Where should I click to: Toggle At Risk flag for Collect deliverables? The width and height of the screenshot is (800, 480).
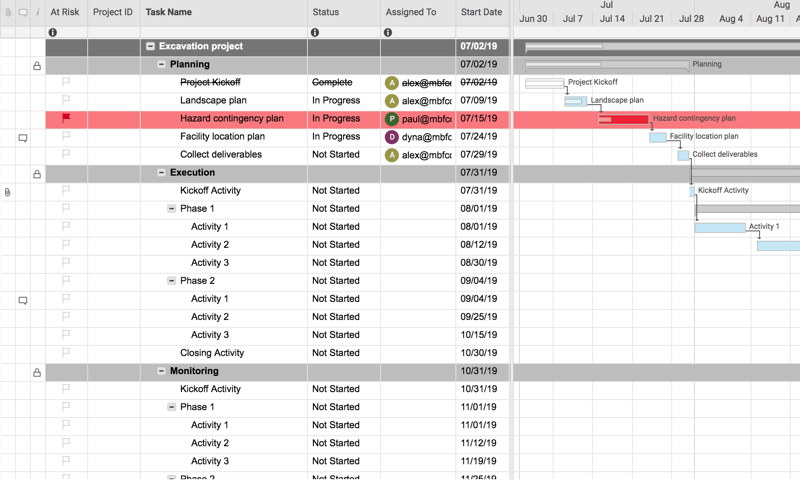point(66,154)
